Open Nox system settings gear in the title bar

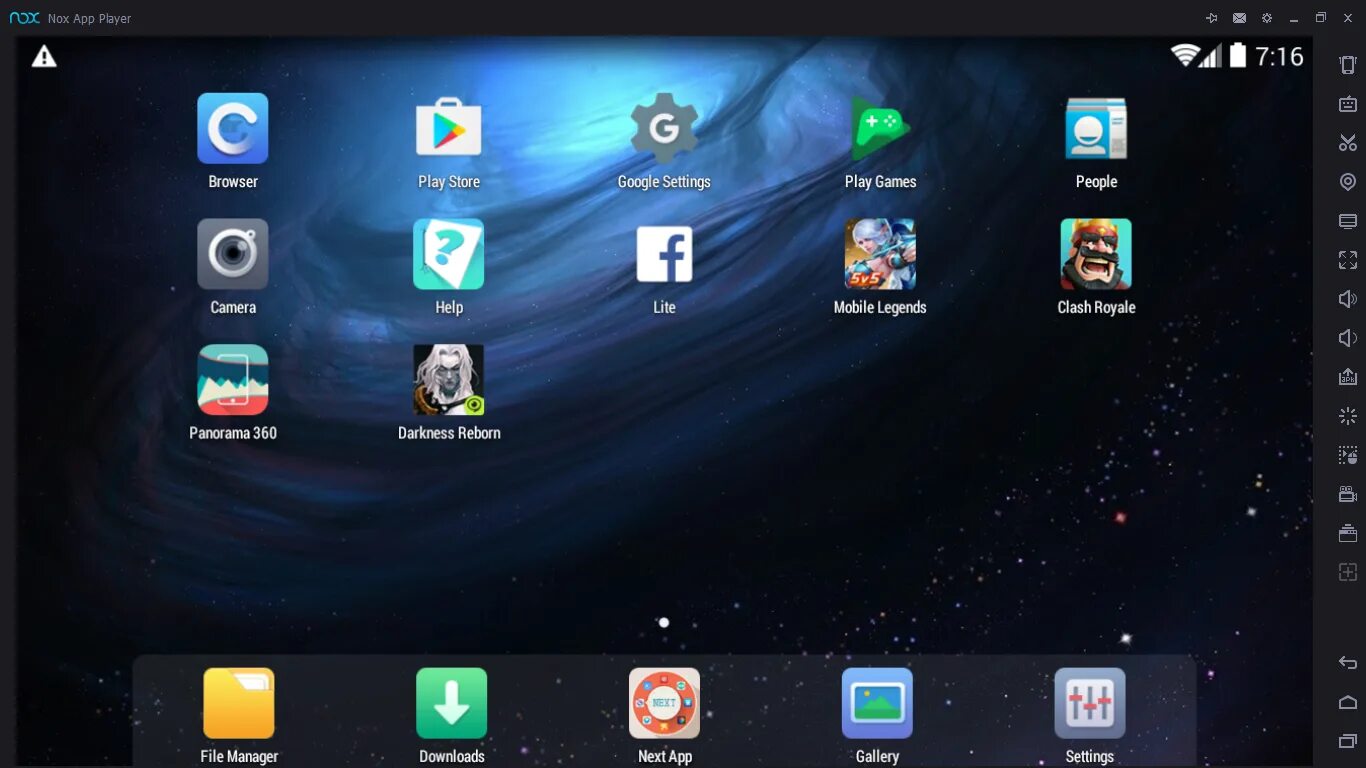pyautogui.click(x=1267, y=18)
